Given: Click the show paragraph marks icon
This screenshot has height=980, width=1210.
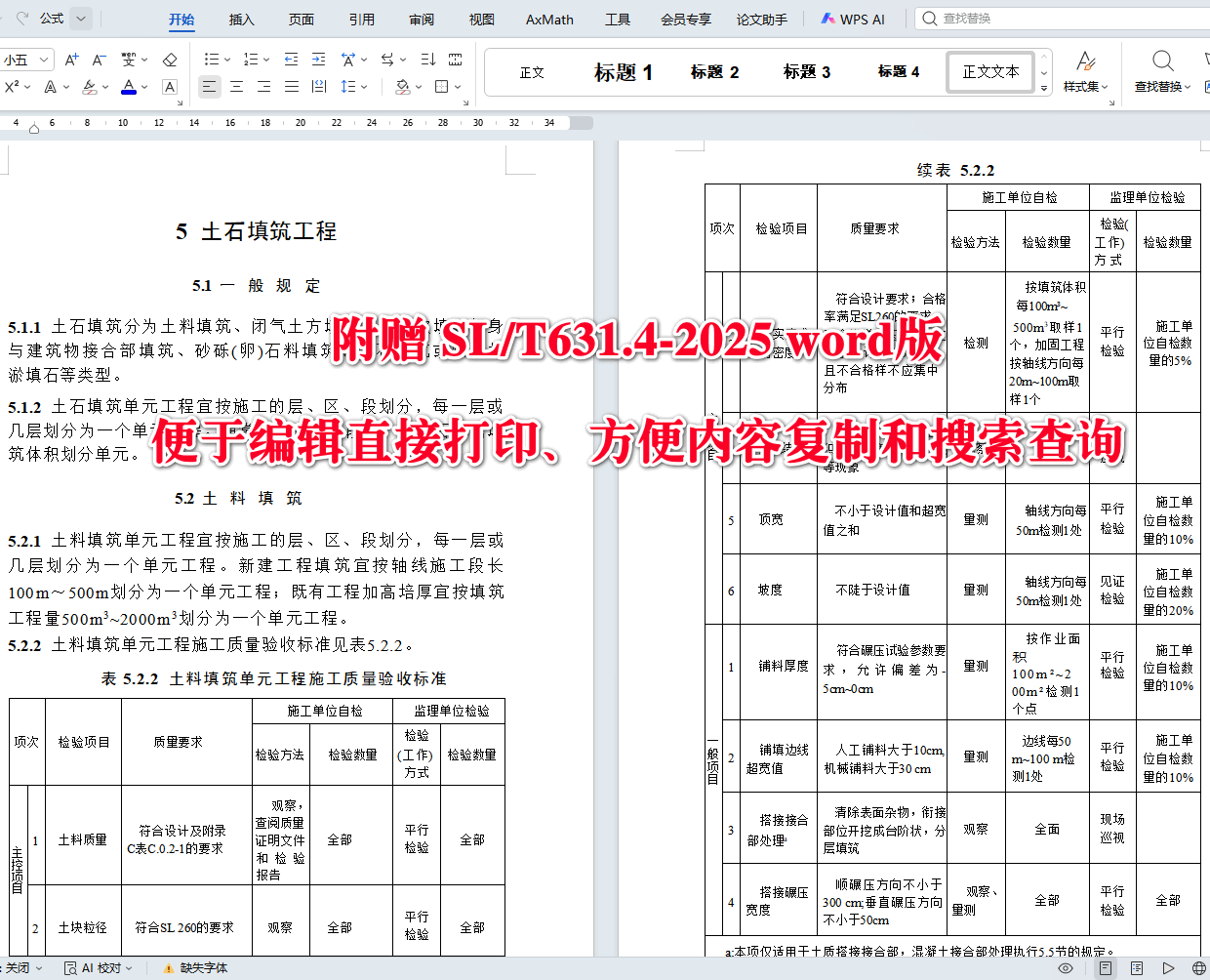Looking at the screenshot, I should click(x=455, y=60).
